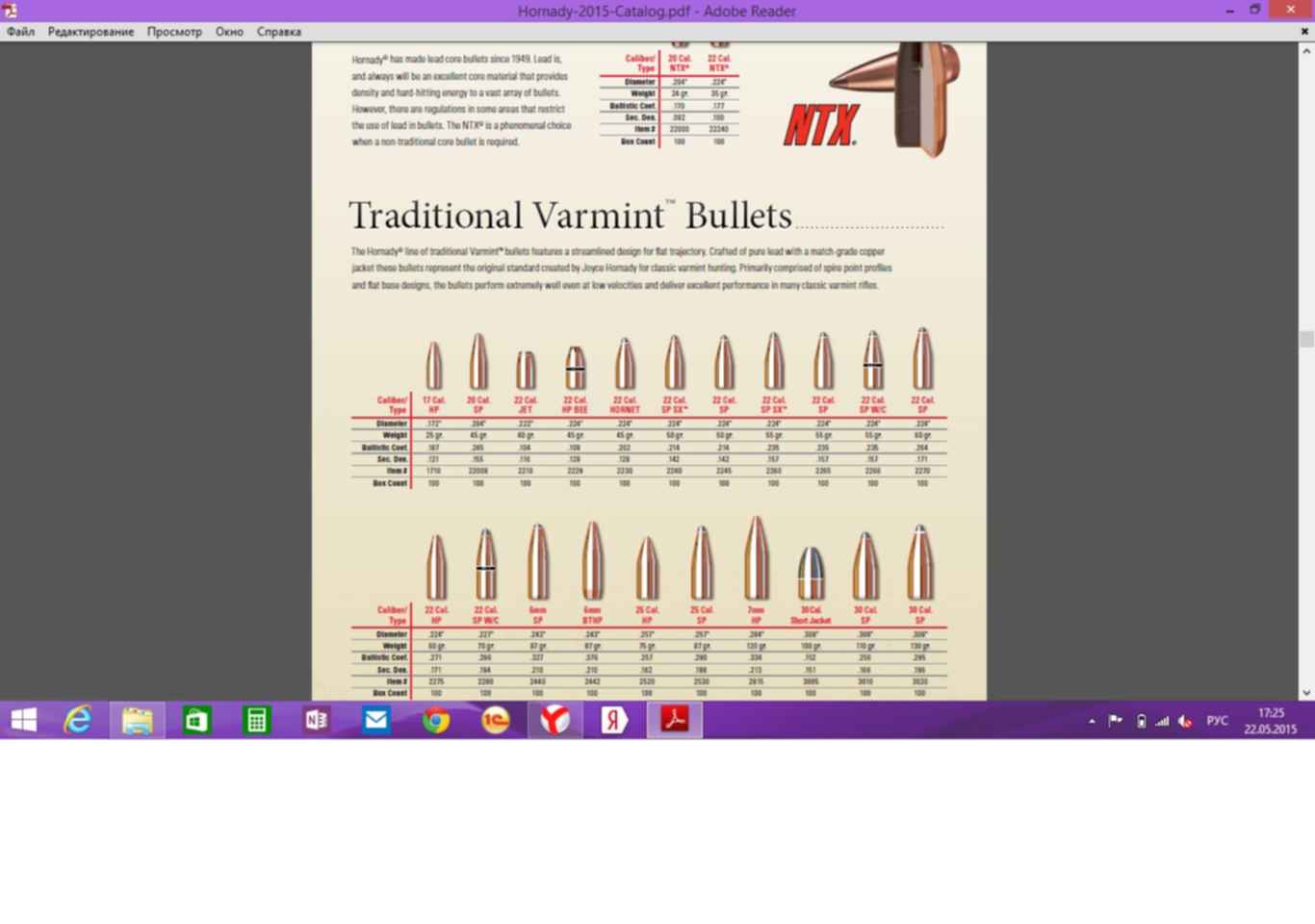Open the green calculator app in taskbar
This screenshot has height=924, width=1315.
click(256, 720)
